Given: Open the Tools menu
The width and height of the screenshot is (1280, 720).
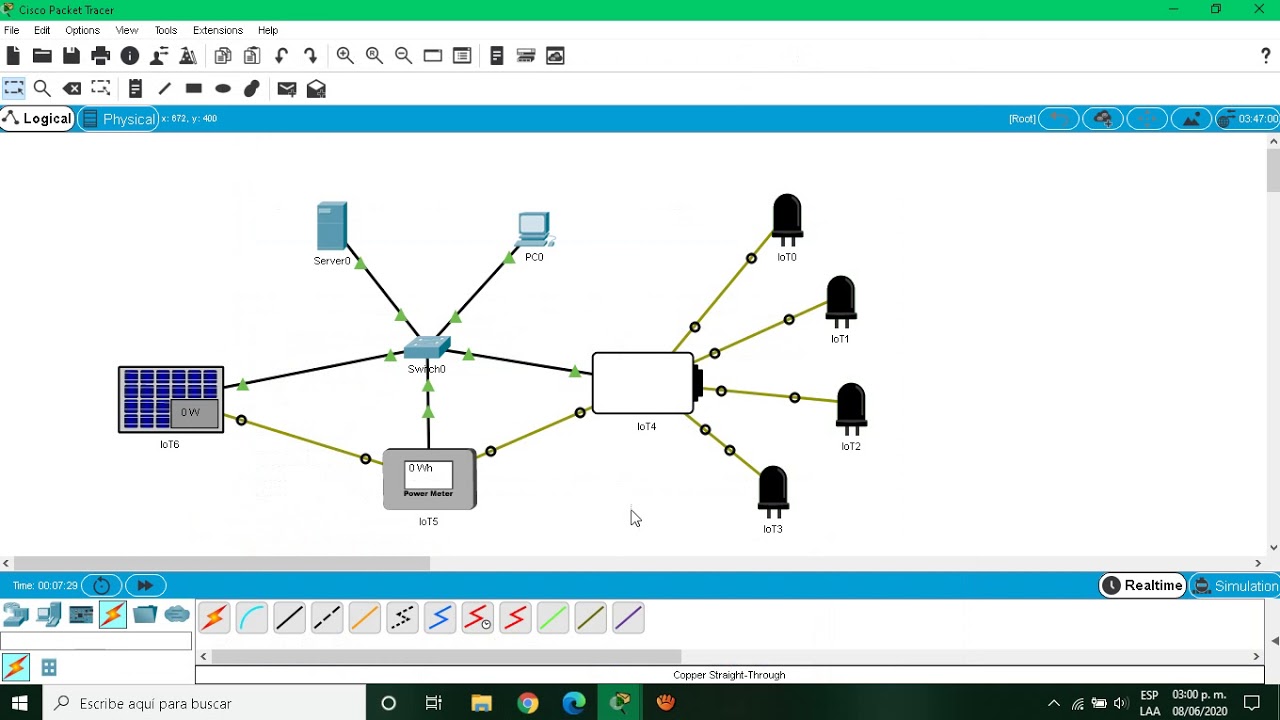Looking at the screenshot, I should pyautogui.click(x=166, y=30).
